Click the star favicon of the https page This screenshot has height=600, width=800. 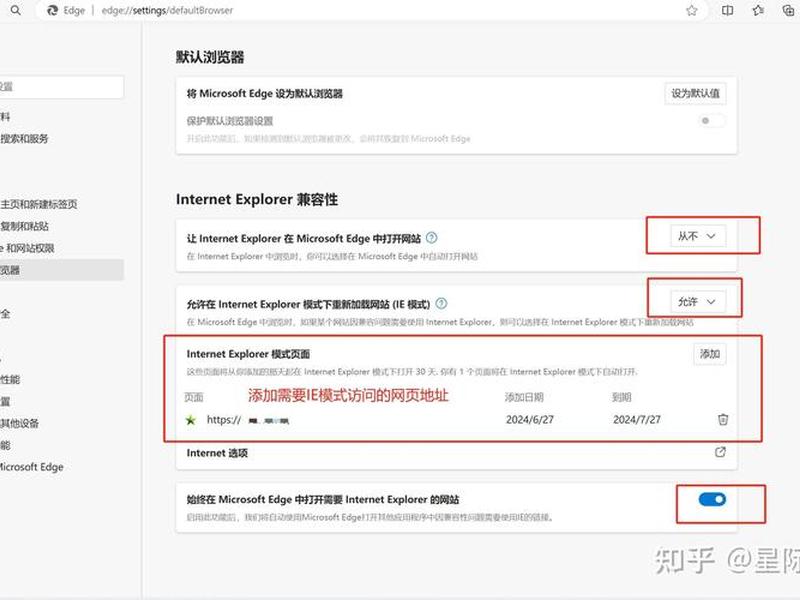(x=191, y=420)
